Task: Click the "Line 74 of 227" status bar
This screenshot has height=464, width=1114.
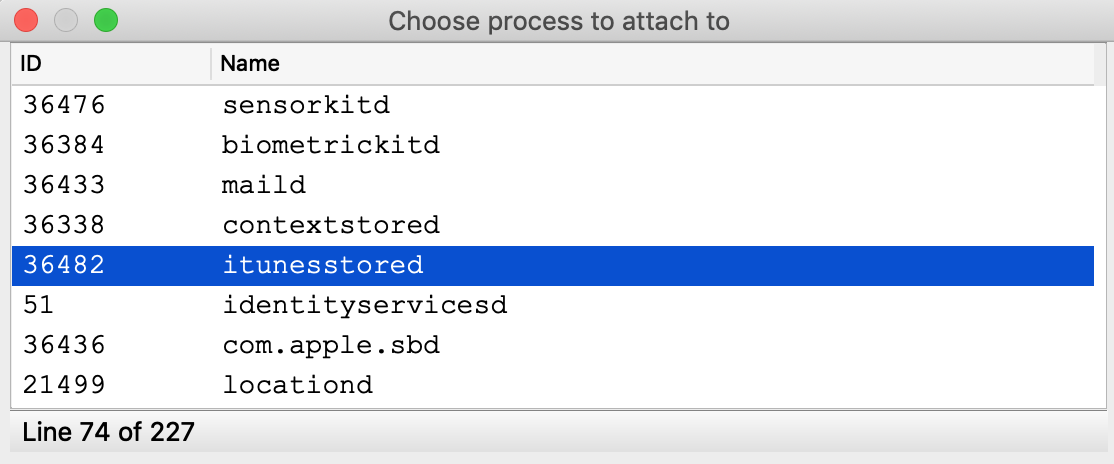Action: click(x=108, y=433)
